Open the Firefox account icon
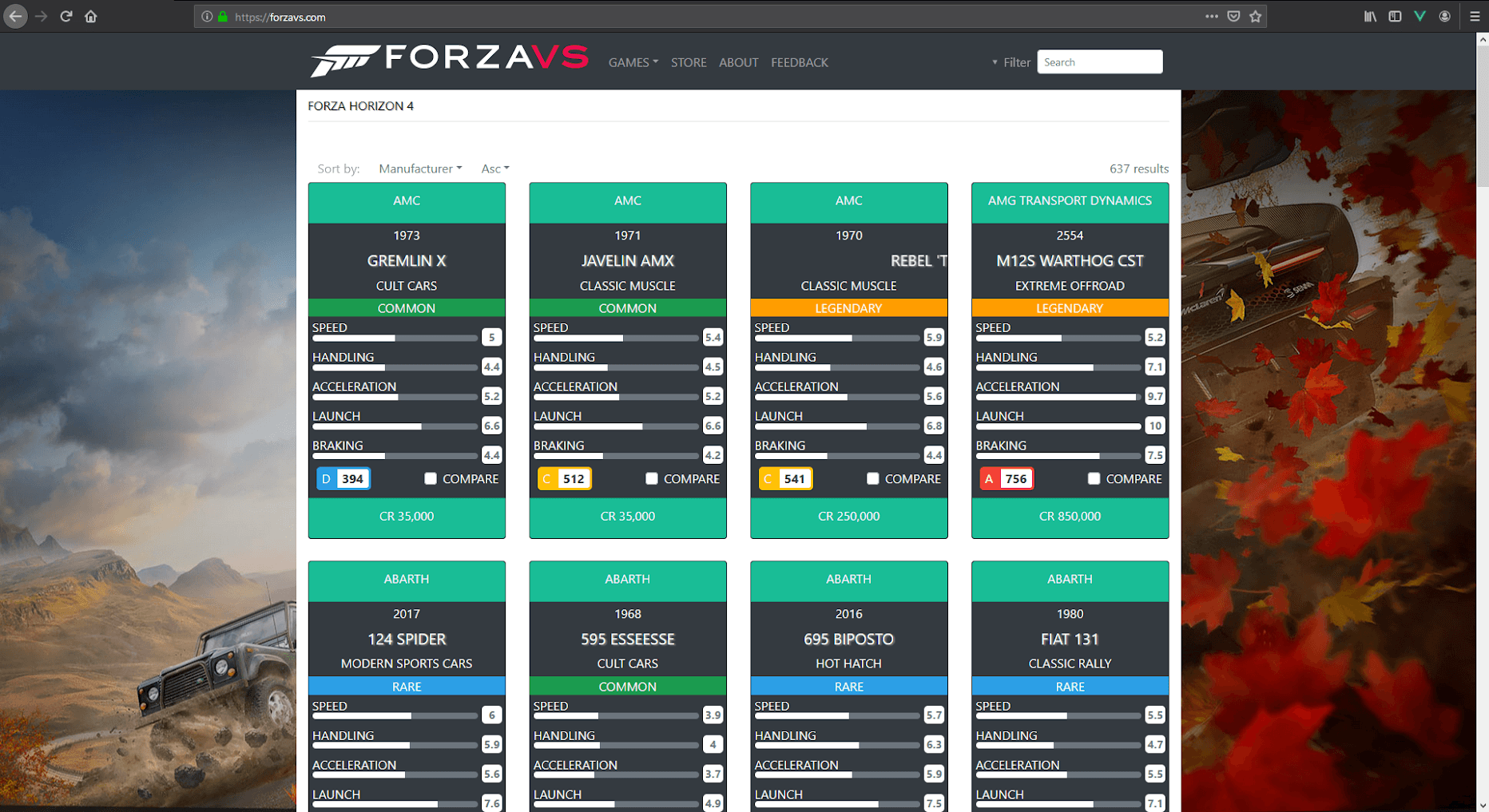Viewport: 1489px width, 812px height. 1444,16
